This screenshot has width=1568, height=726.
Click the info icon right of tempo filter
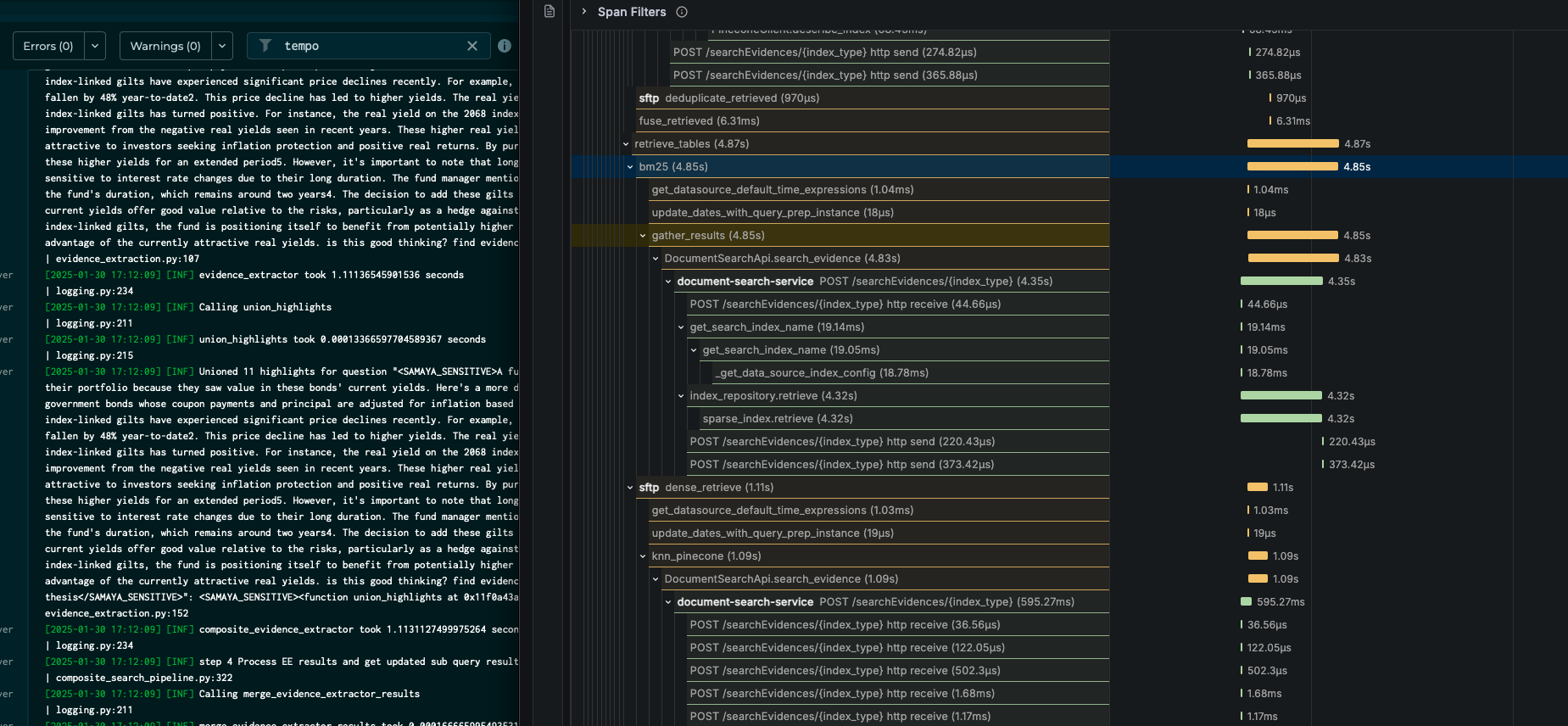[x=505, y=46]
